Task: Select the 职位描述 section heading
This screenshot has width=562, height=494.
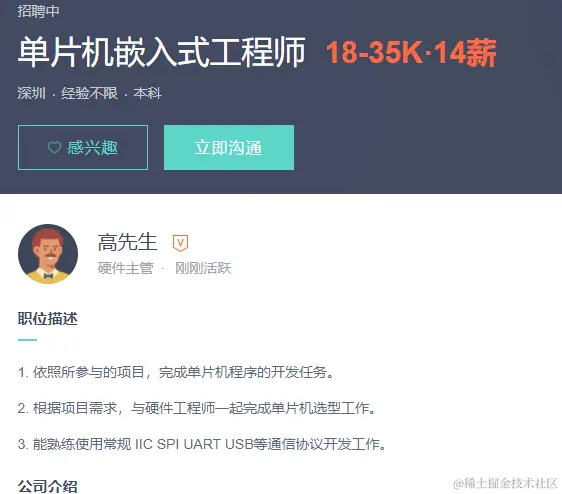Action: (48, 319)
